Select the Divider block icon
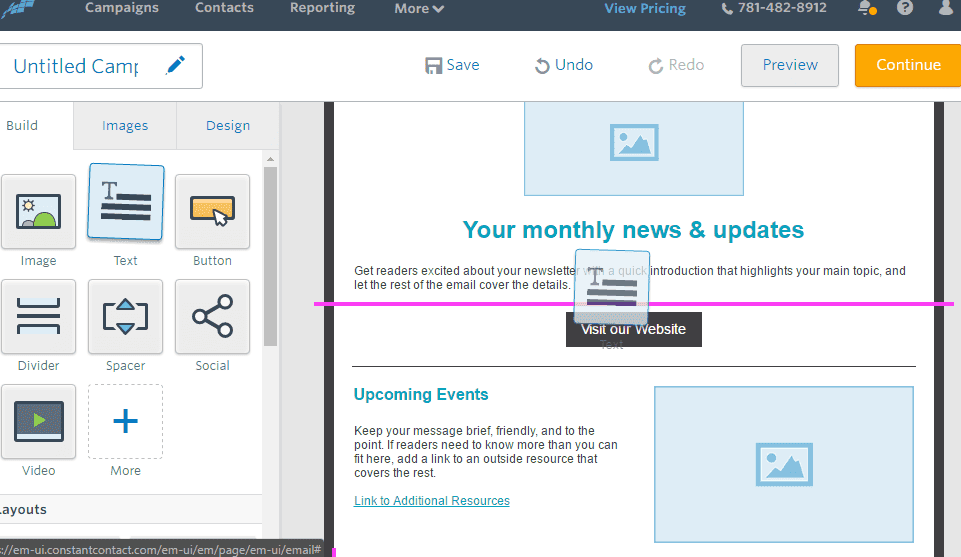This screenshot has width=961, height=557. [38, 317]
